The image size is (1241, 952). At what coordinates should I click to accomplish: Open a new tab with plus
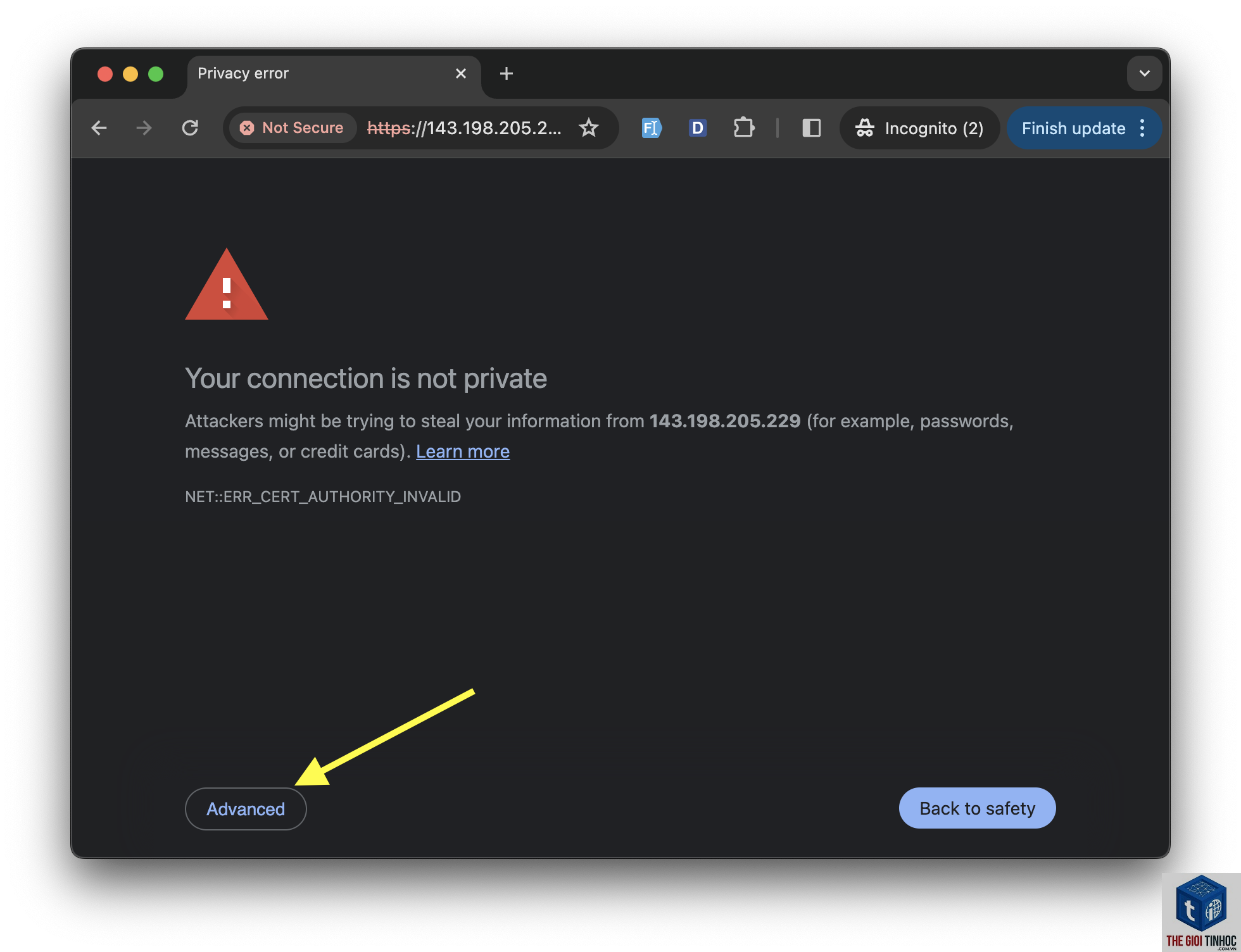point(506,73)
